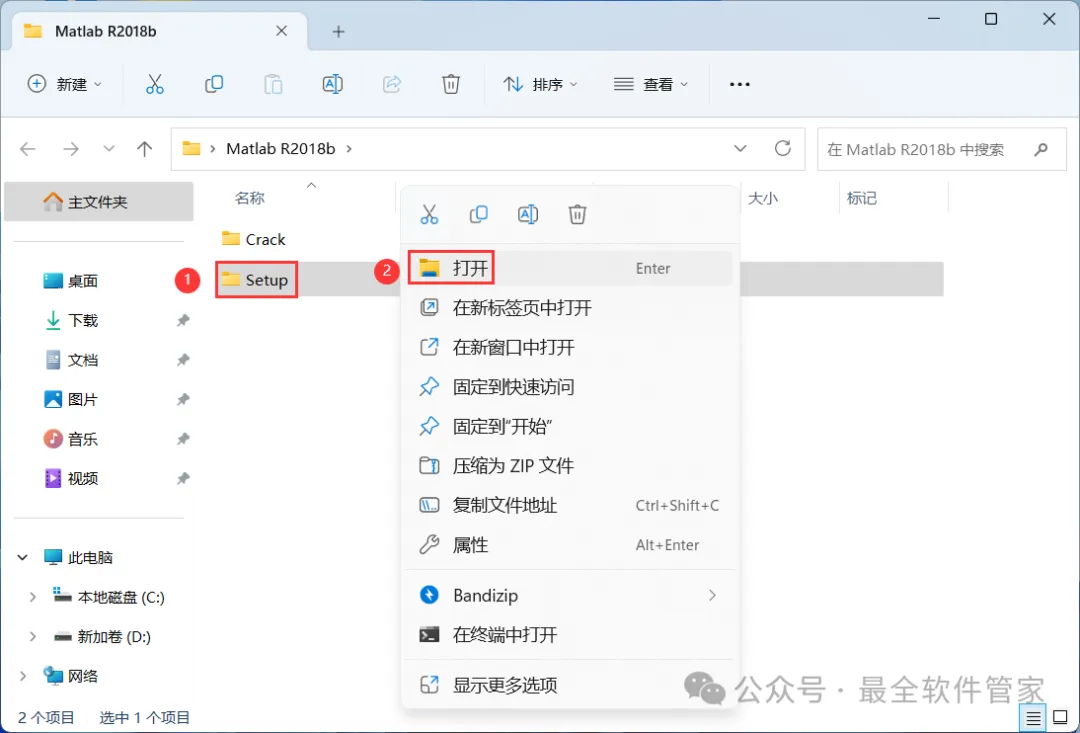
Task: Choose 在新标签页中打开
Action: (x=570, y=307)
